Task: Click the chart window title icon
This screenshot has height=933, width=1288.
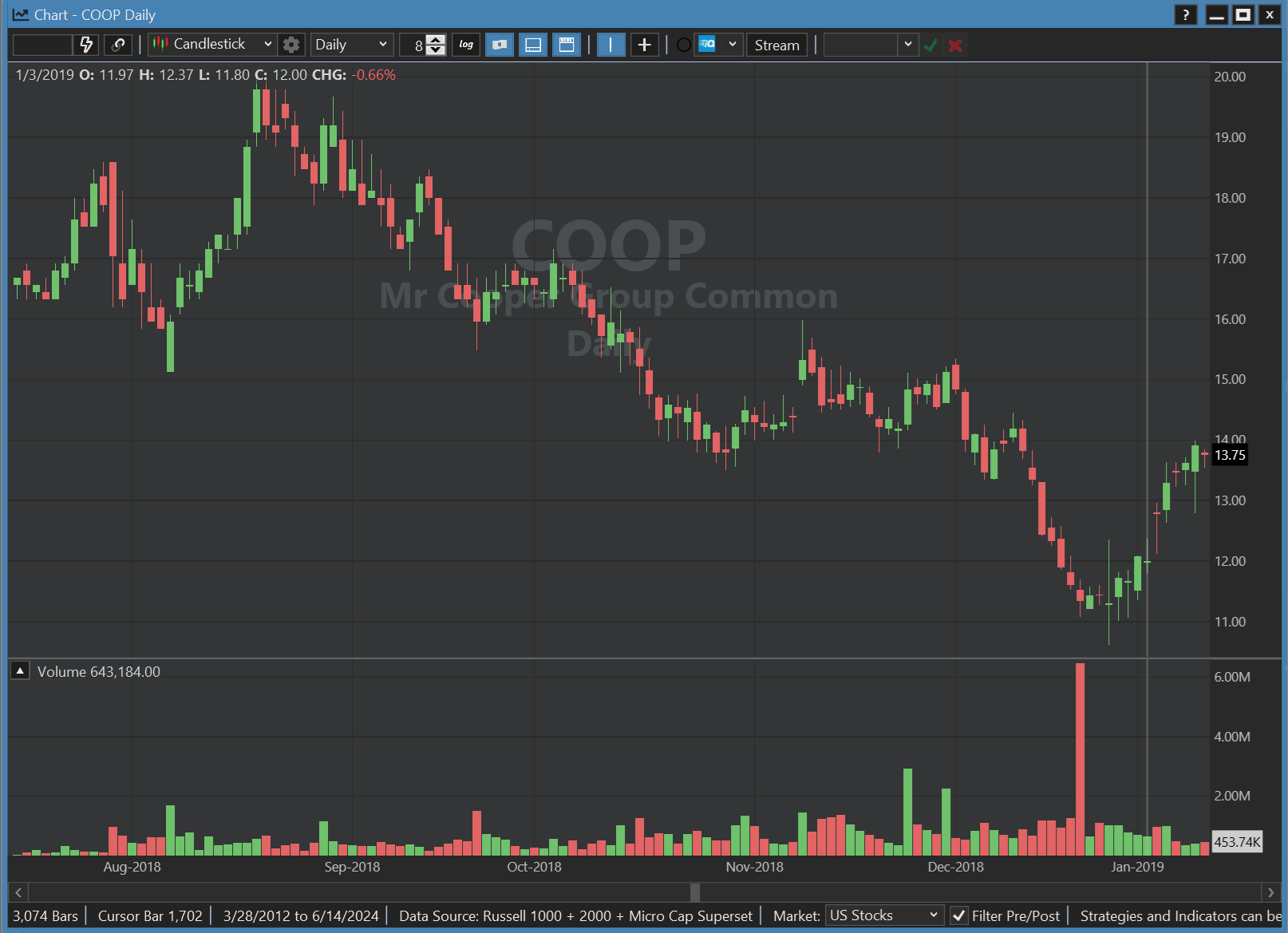Action: pos(21,14)
